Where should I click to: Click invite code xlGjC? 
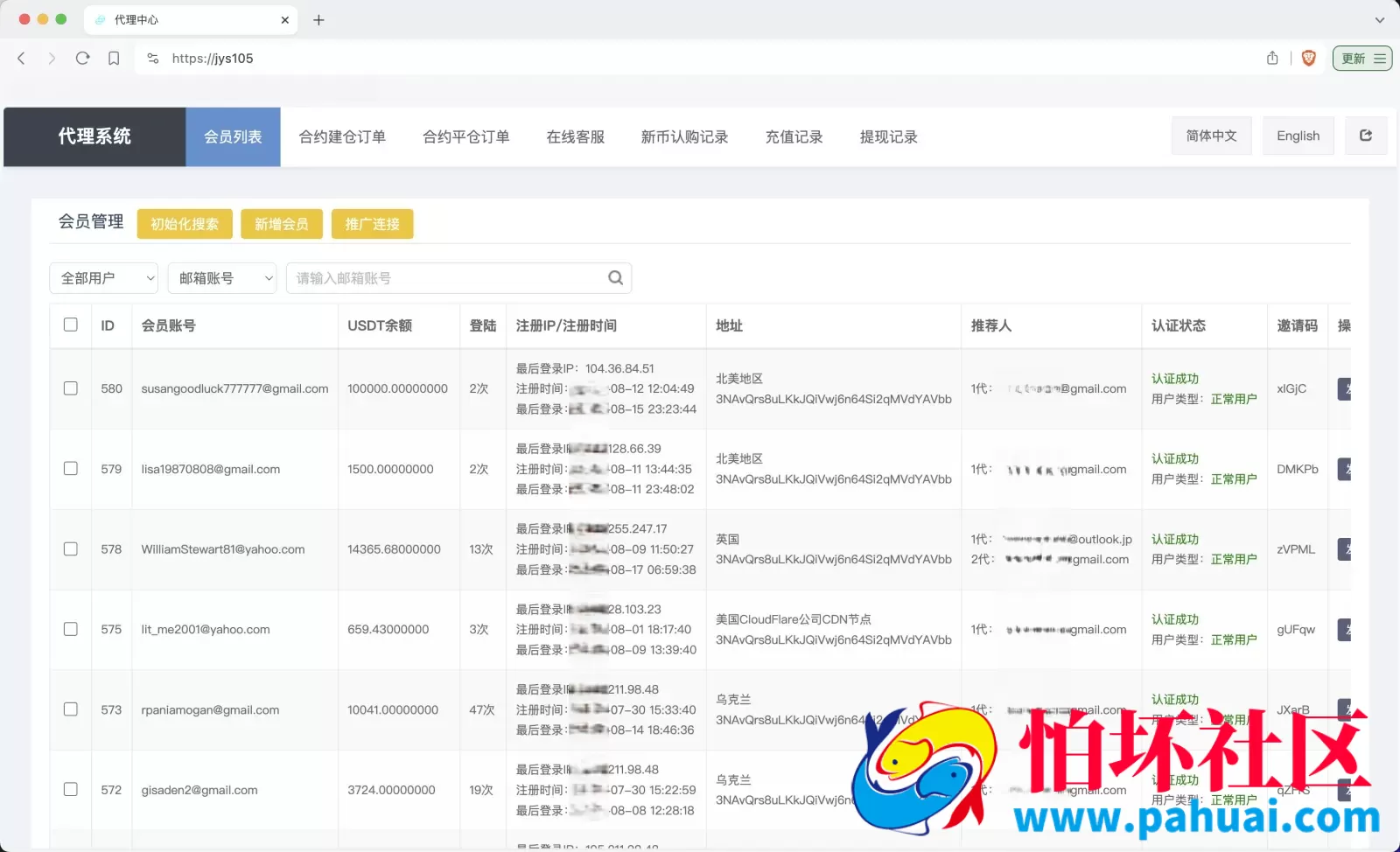[x=1291, y=388]
